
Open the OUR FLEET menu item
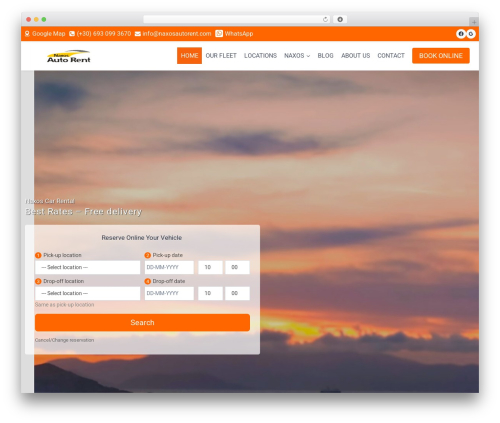pyautogui.click(x=221, y=56)
